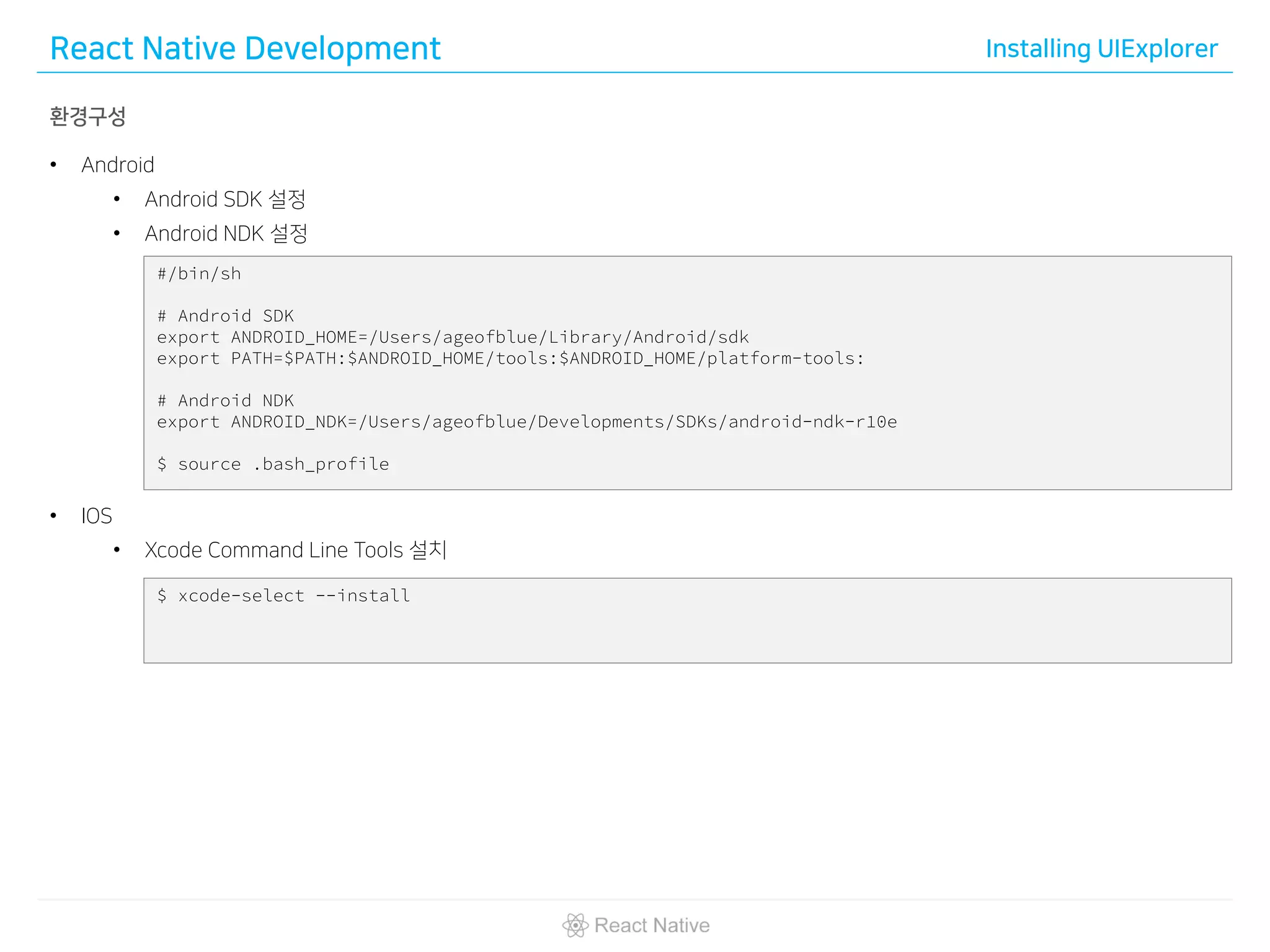
Task: Click the # Android NDK comment line
Action: click(225, 400)
